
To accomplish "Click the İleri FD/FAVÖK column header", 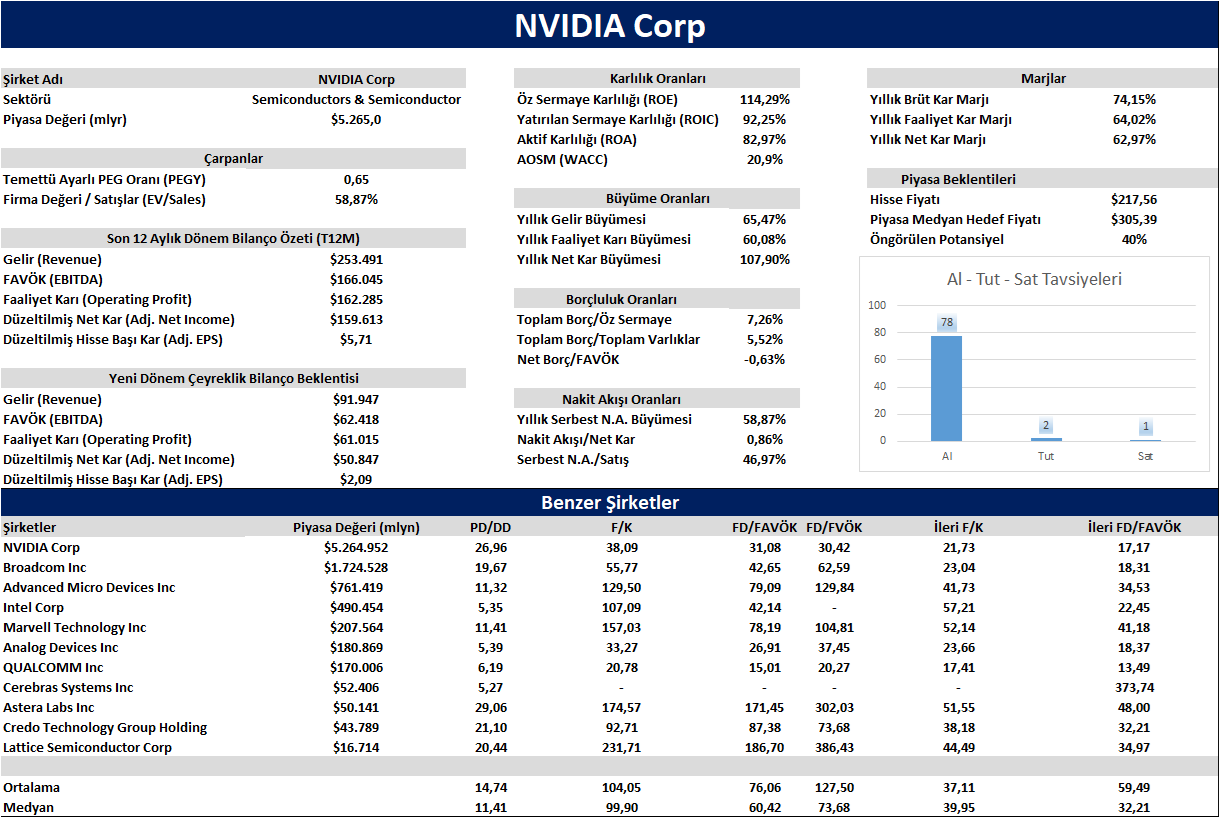I will 1134,527.
